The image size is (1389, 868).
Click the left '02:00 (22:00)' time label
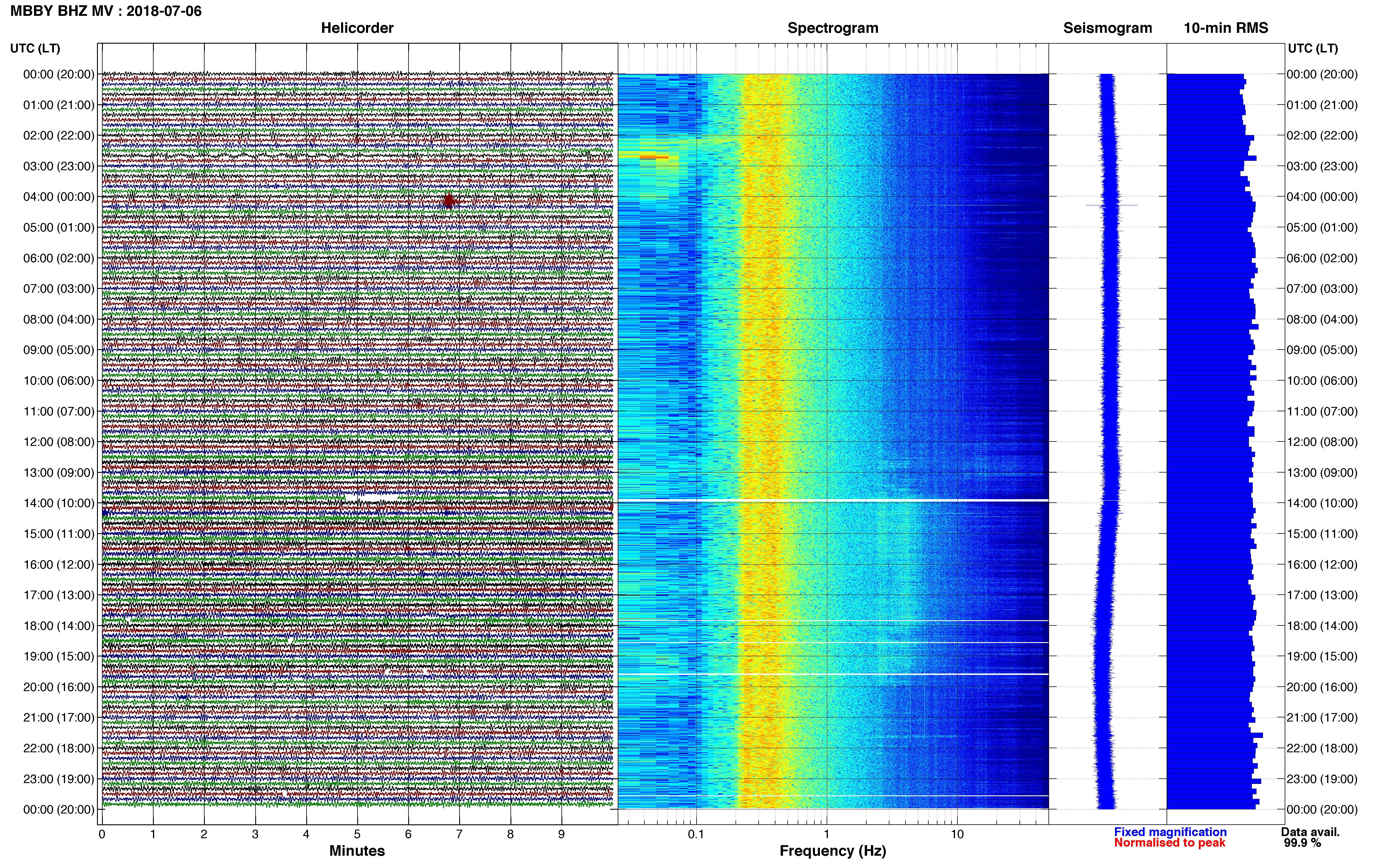pos(59,135)
